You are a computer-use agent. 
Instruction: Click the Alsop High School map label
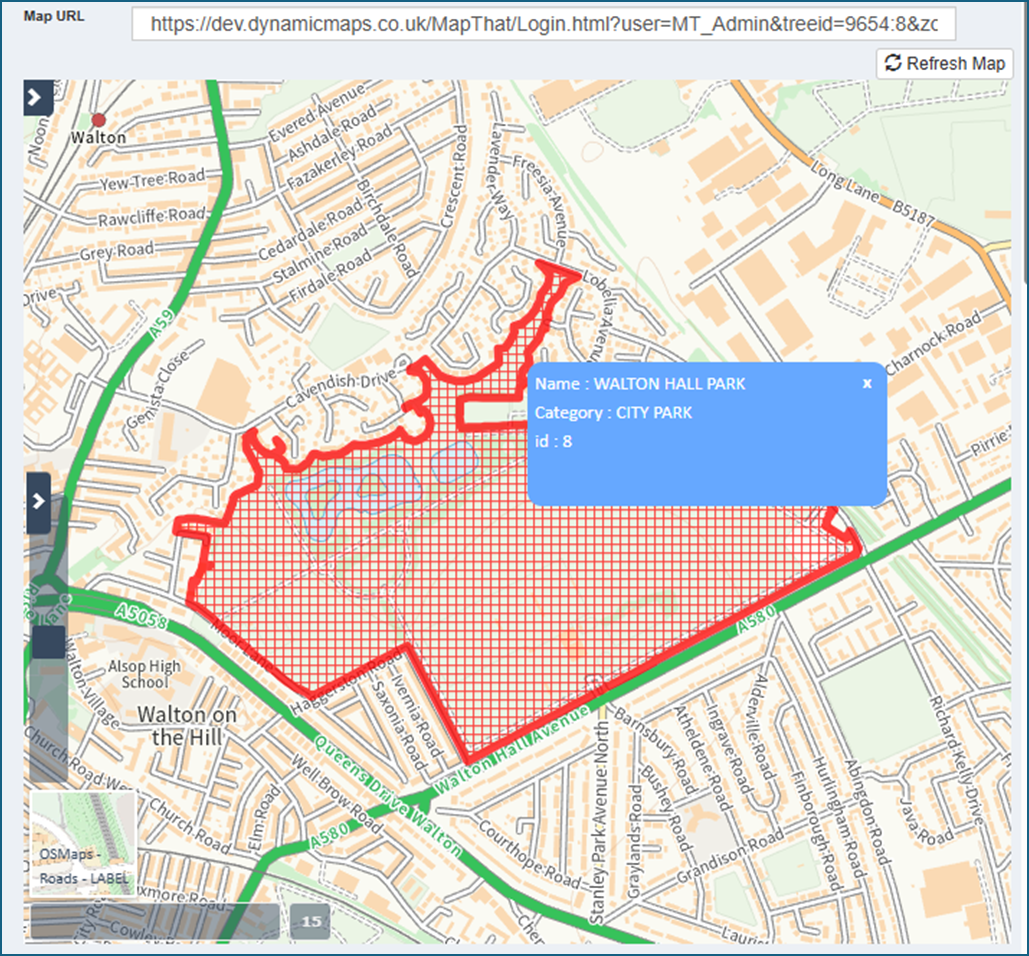tap(144, 674)
